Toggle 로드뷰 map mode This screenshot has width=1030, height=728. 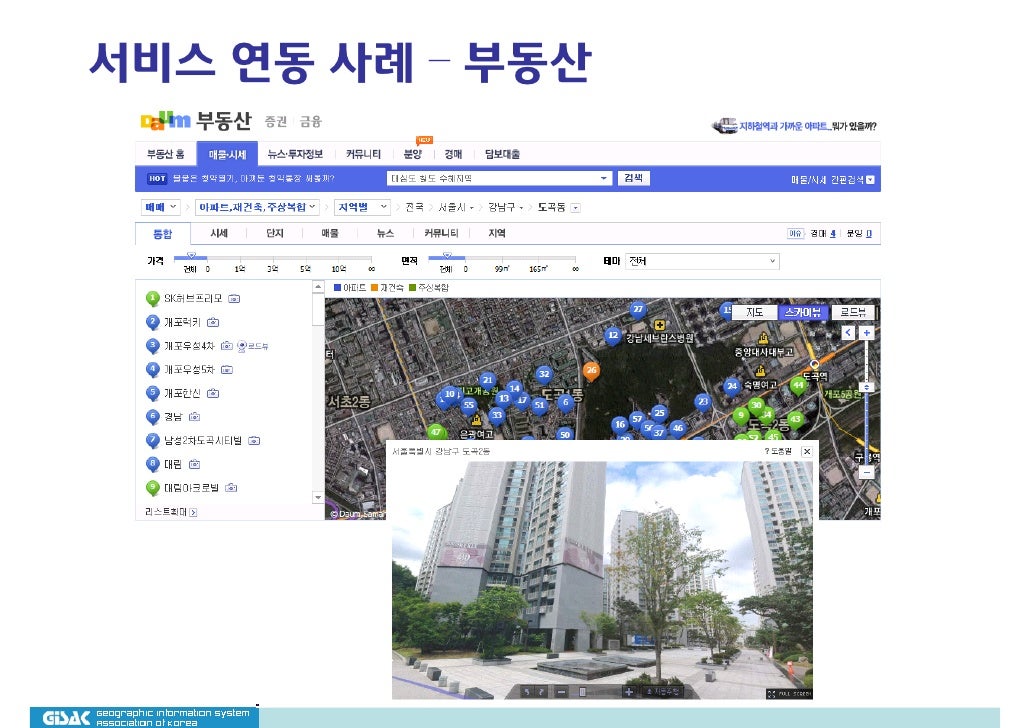[852, 312]
